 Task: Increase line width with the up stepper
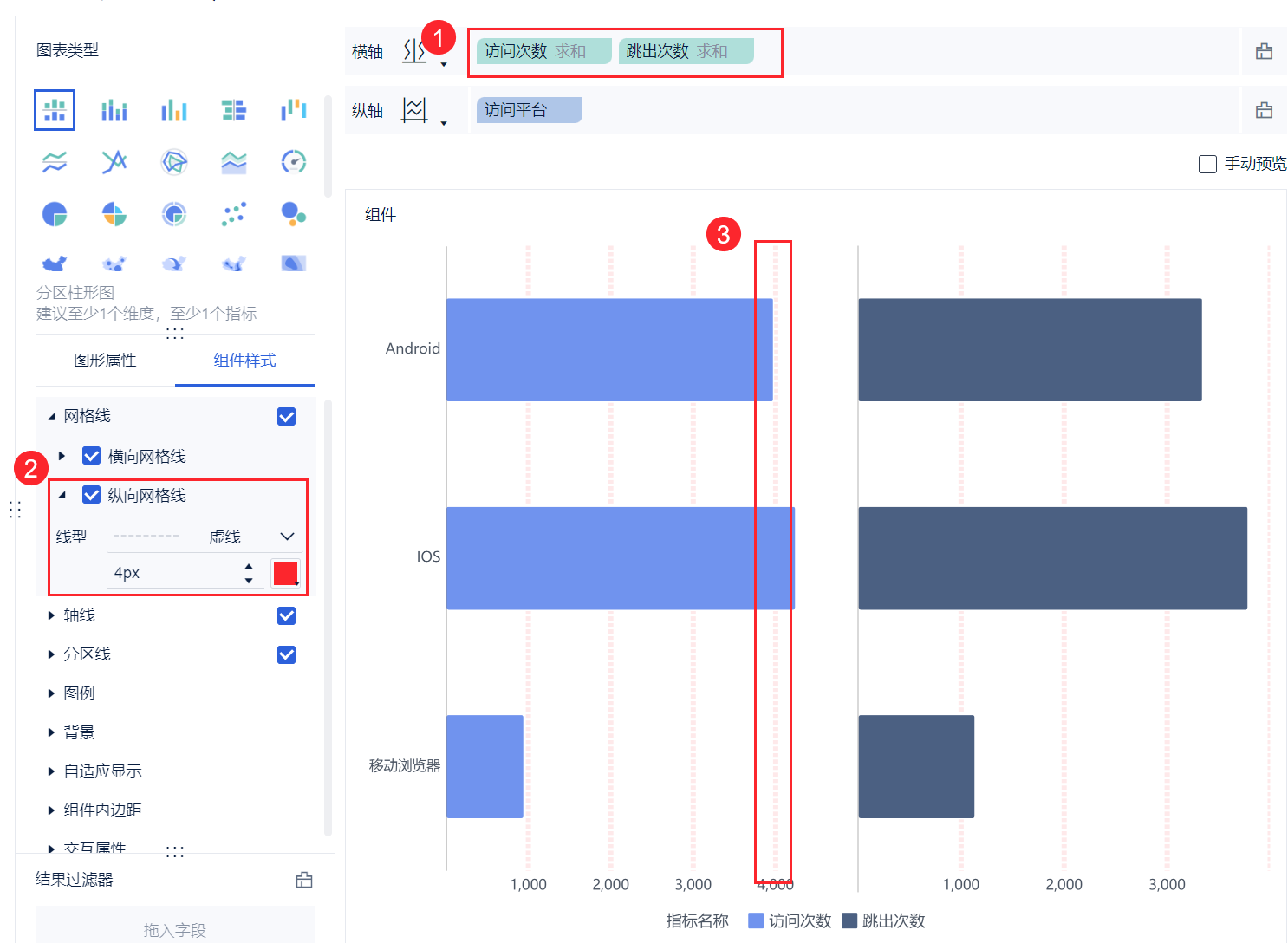pyautogui.click(x=249, y=567)
